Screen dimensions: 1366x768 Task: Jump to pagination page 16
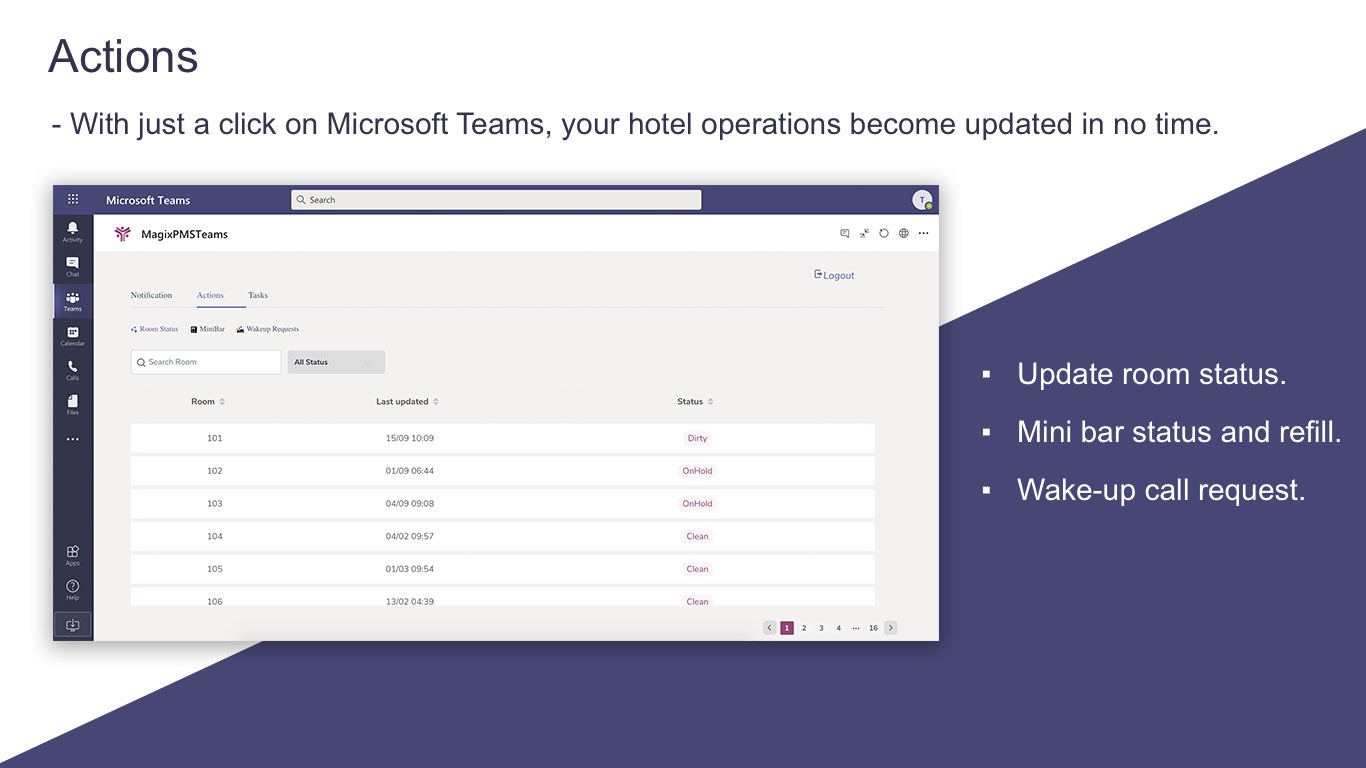873,628
